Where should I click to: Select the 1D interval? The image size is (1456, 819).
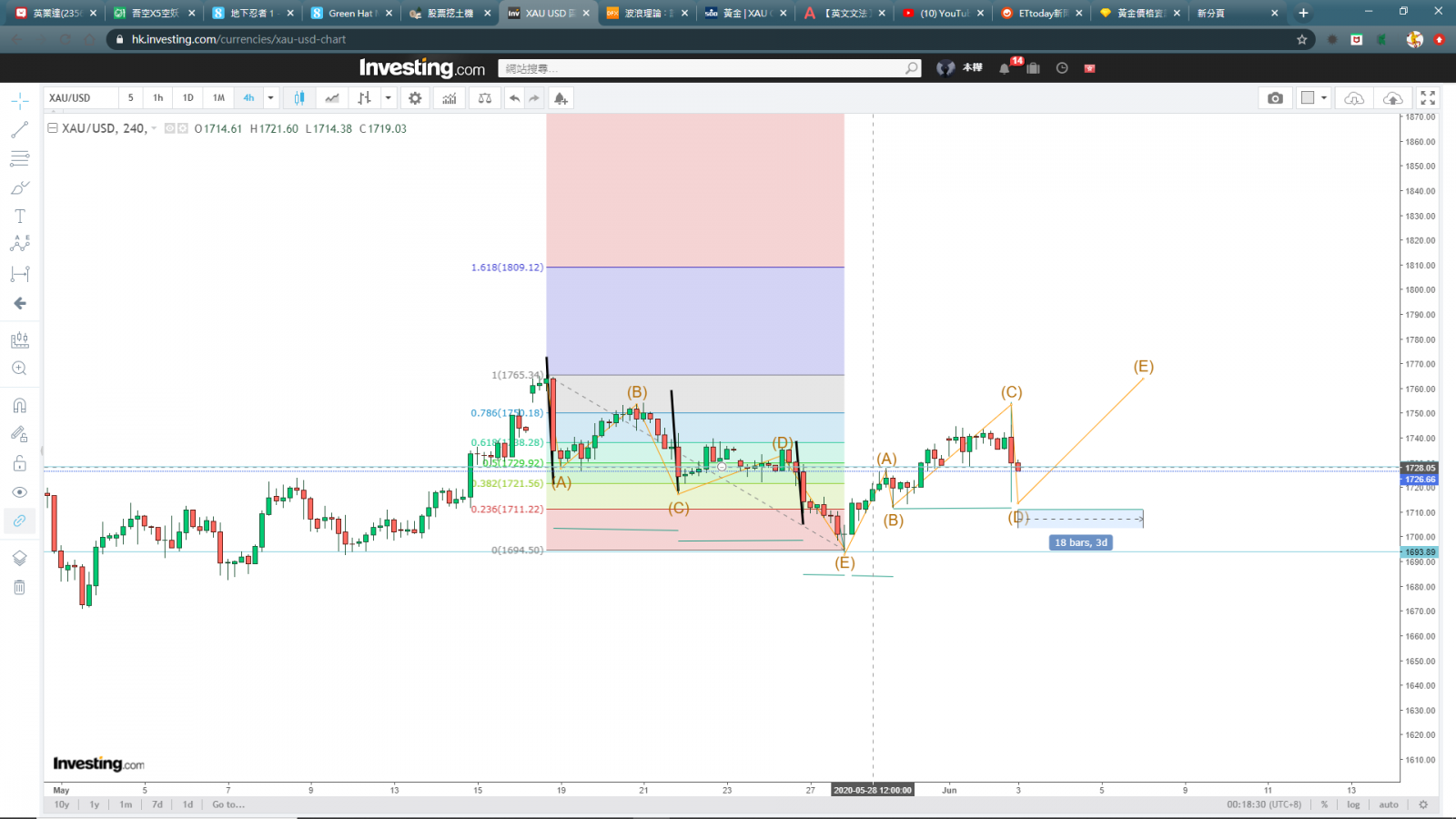click(x=188, y=98)
